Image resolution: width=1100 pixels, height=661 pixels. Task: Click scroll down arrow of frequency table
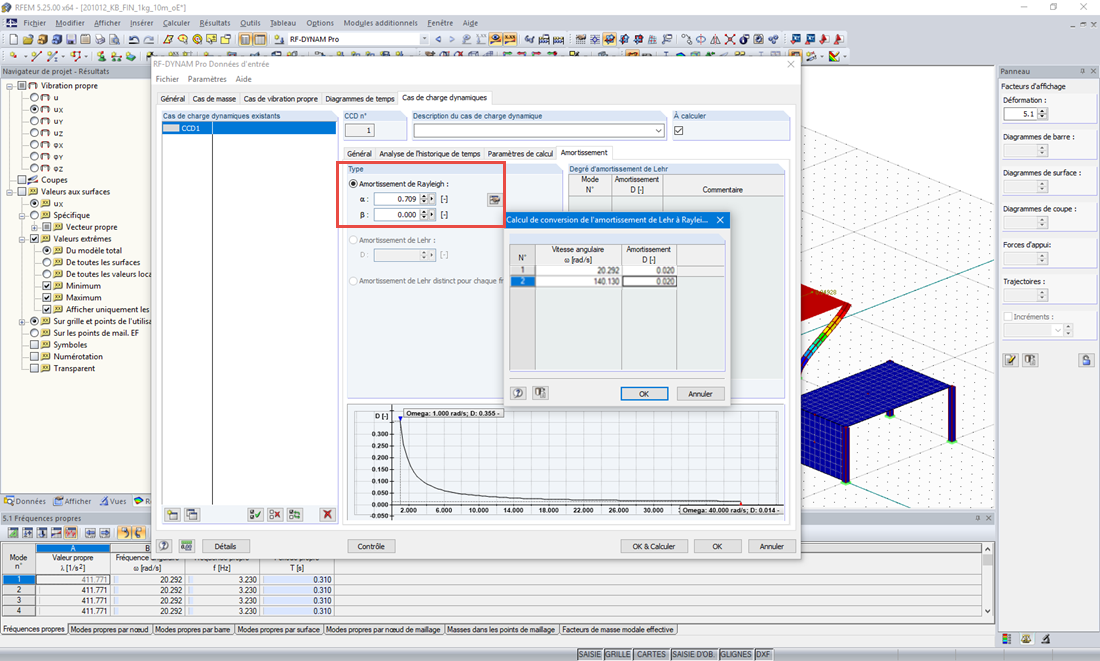click(x=988, y=610)
